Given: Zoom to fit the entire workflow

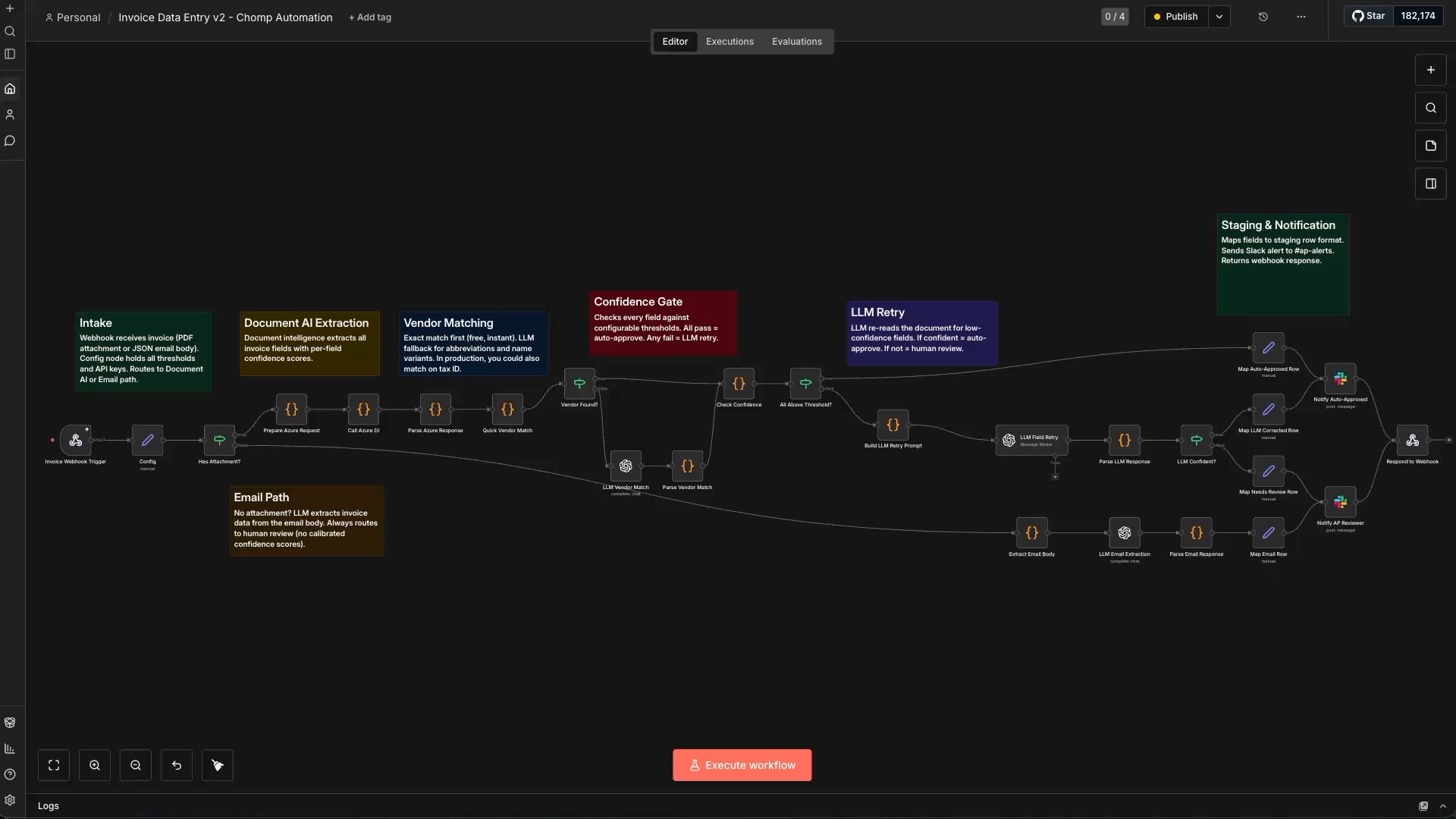Looking at the screenshot, I should click(53, 765).
